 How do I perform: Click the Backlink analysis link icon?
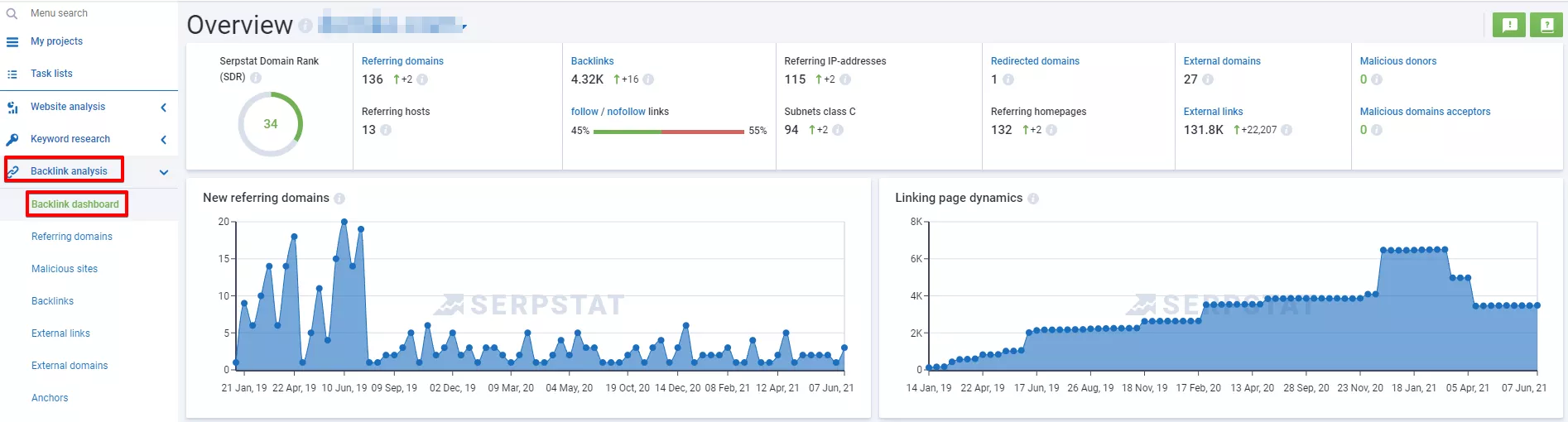(x=12, y=171)
